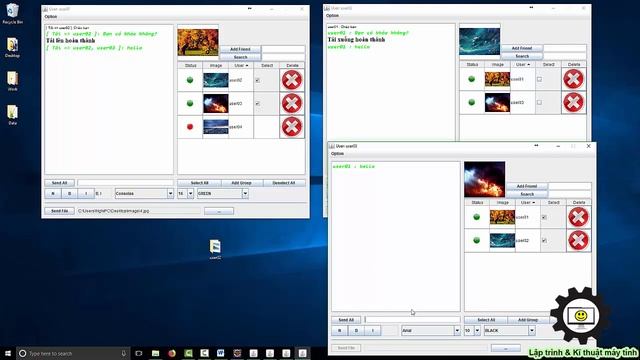Select the user02 file on desktop
Viewport: 640px width, 360px height.
(215, 249)
